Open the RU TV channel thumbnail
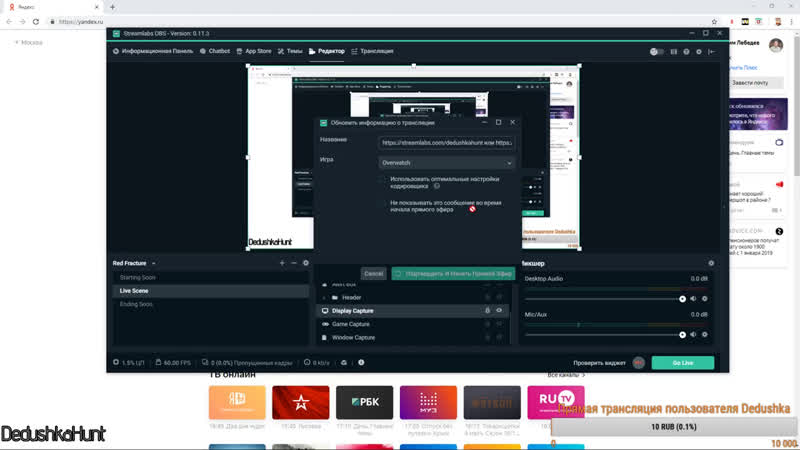 (x=556, y=403)
